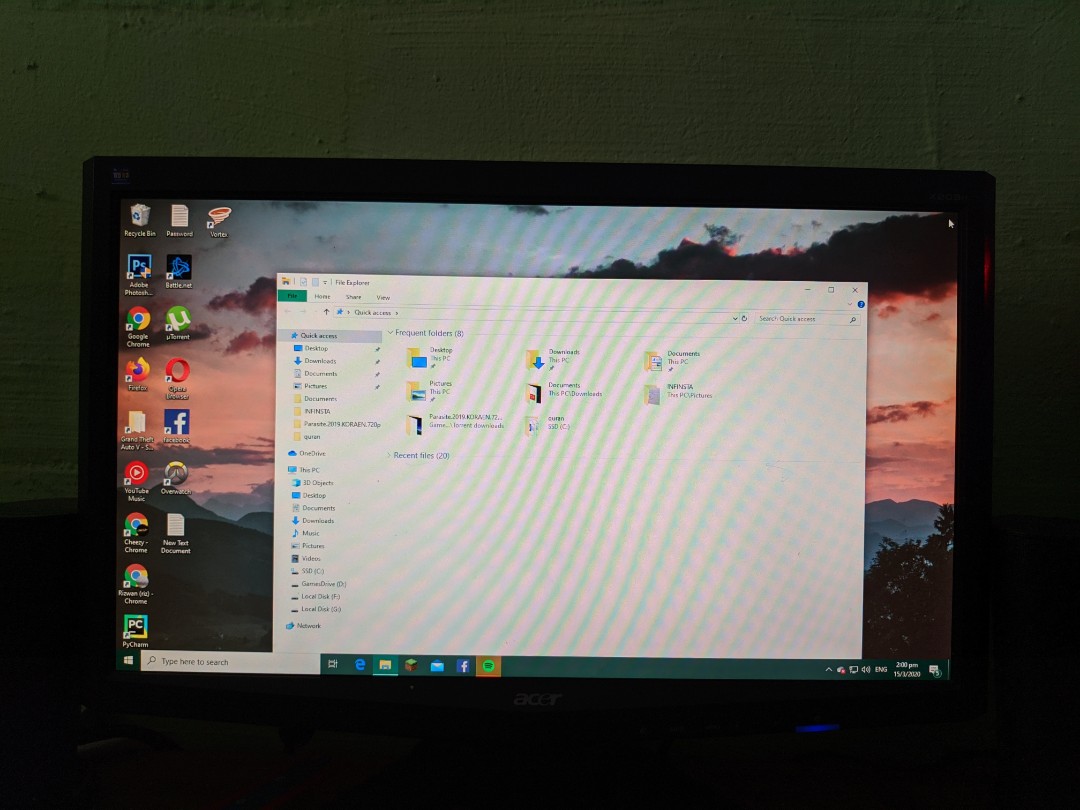
Task: Select This PC in the navigation pane
Action: [310, 469]
